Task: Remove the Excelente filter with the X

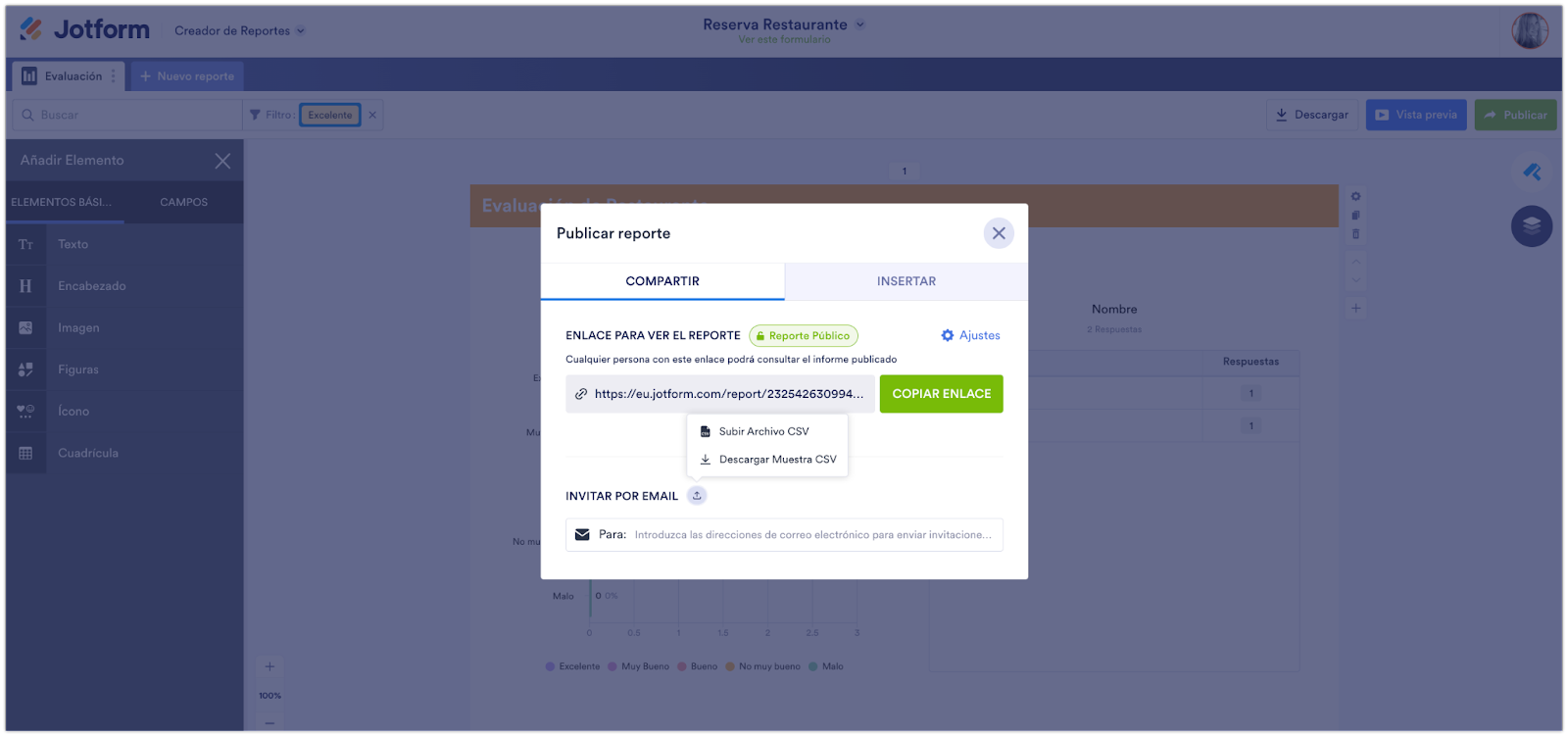Action: point(372,115)
